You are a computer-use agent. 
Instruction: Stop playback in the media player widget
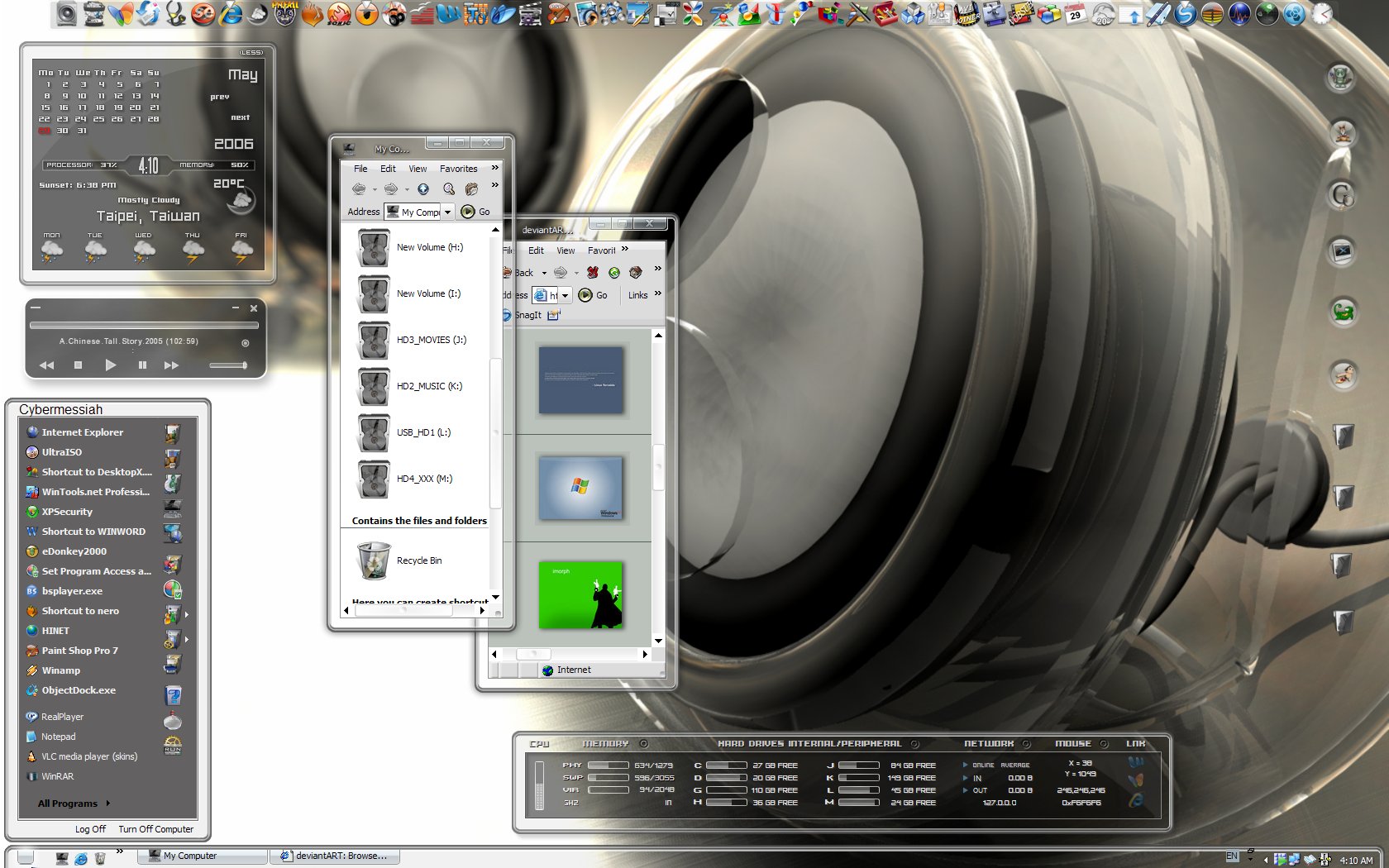tap(78, 365)
